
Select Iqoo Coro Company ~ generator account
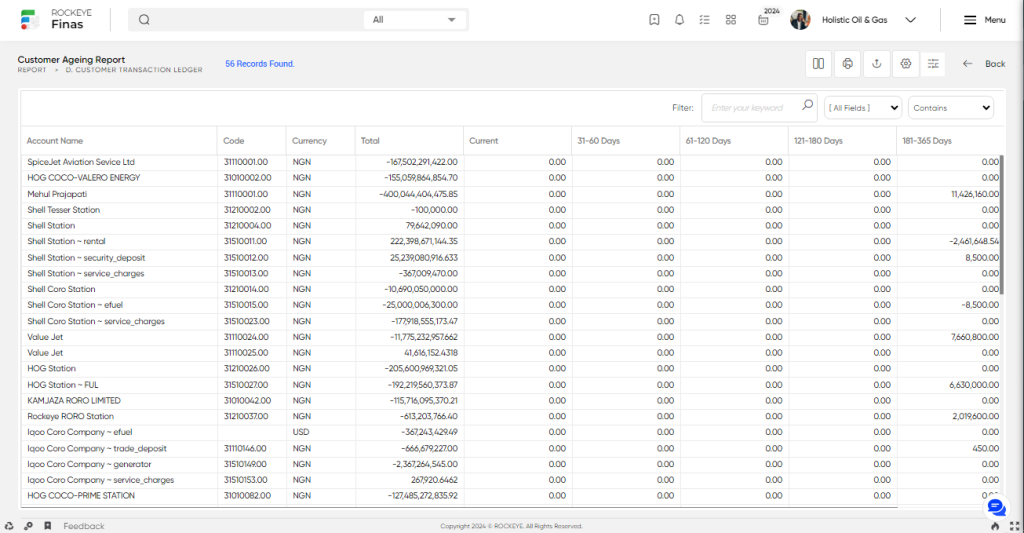click(x=89, y=464)
